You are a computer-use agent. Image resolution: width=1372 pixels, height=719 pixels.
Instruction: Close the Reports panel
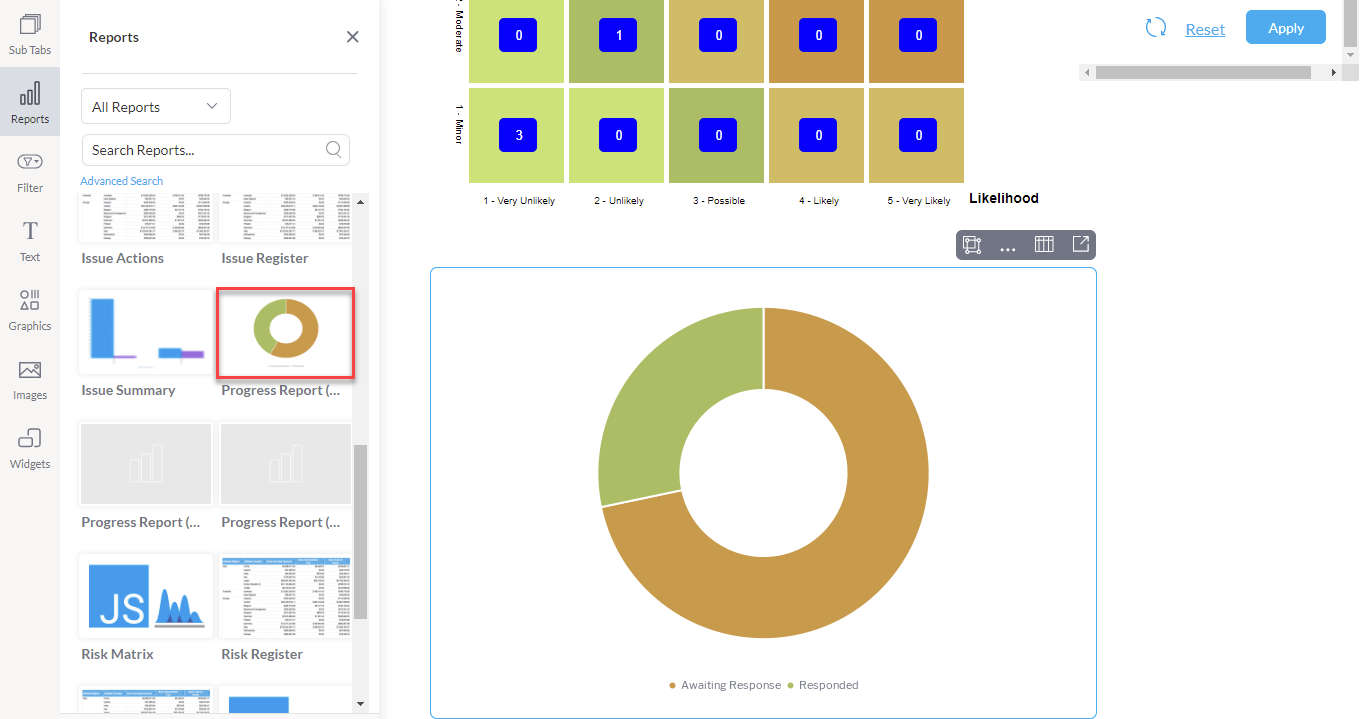coord(352,37)
